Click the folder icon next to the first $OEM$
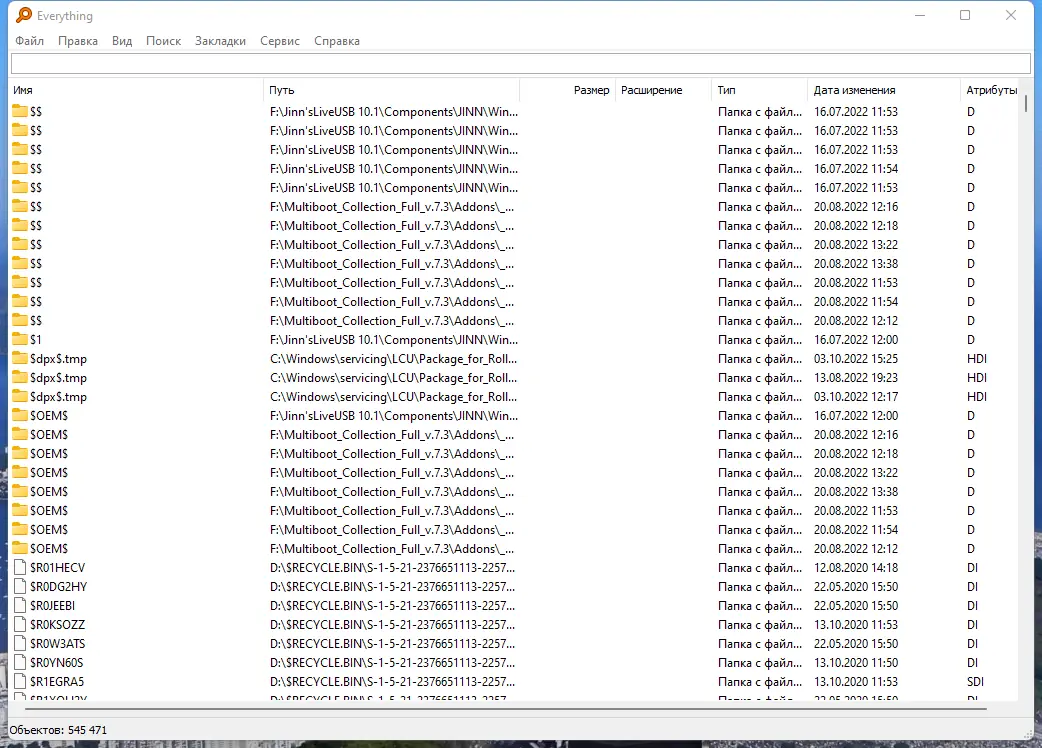1042x748 pixels. (x=20, y=415)
